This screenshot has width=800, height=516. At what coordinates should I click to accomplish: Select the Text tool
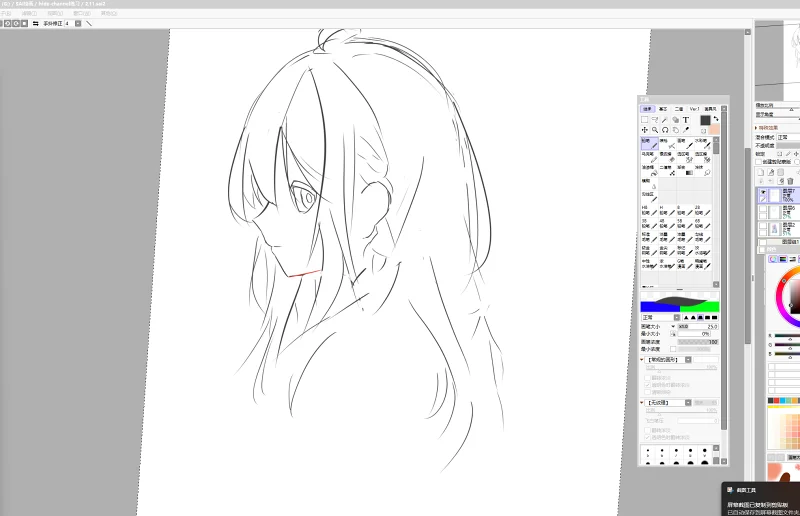686,119
